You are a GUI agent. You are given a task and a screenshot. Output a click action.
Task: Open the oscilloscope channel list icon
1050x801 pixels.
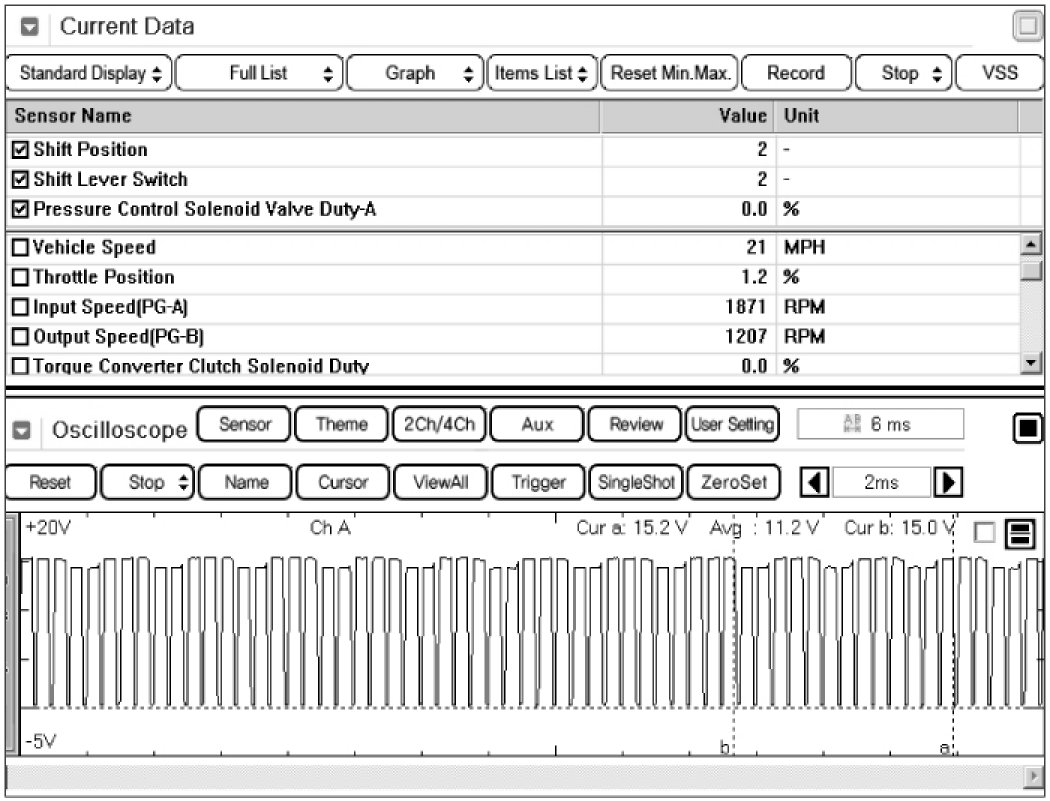1021,534
